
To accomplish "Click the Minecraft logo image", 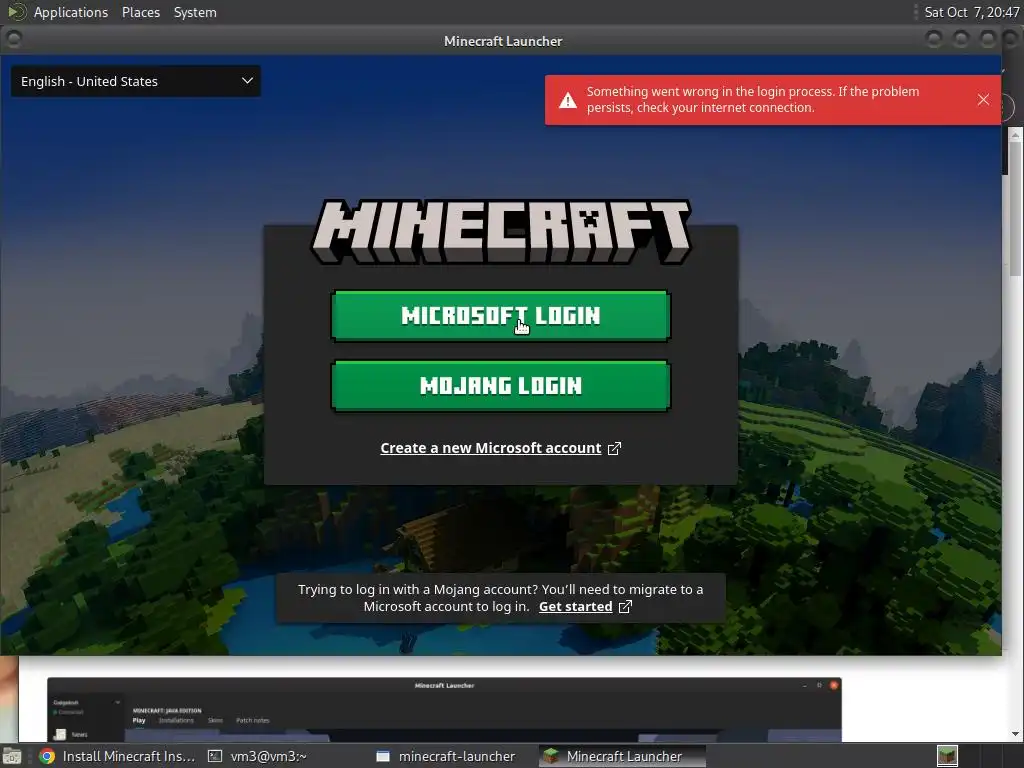I will (x=501, y=232).
